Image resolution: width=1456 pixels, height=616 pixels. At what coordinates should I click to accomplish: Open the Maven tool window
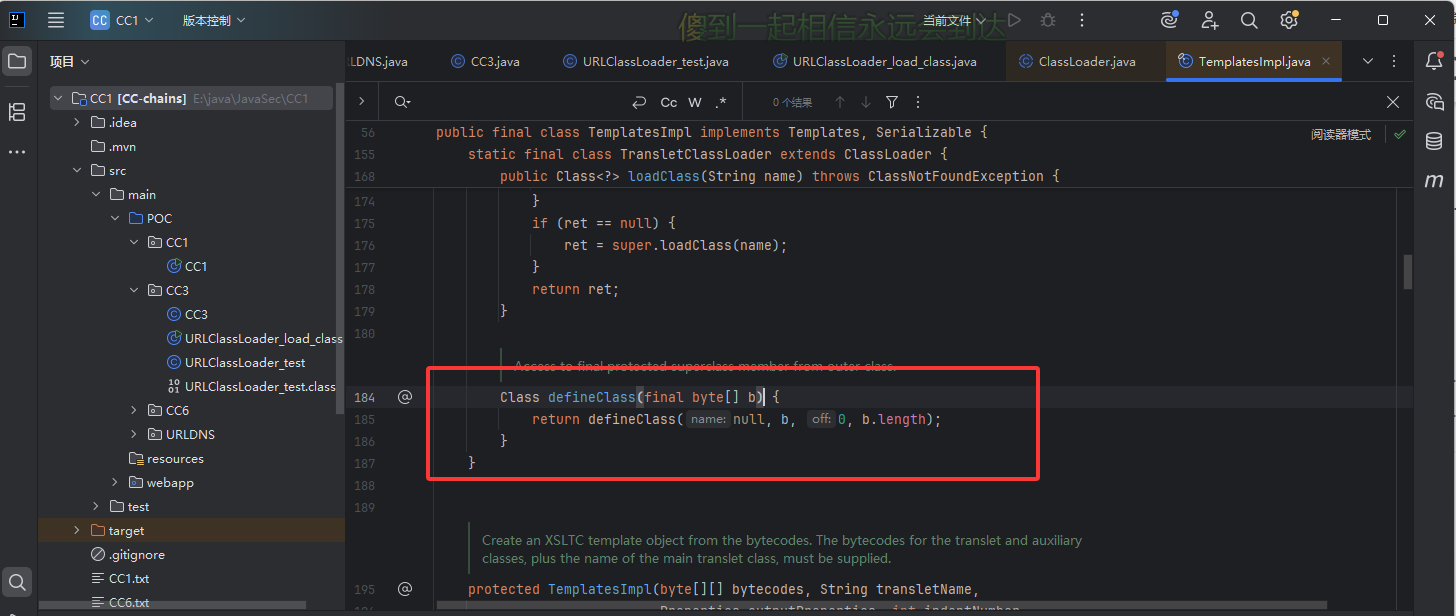tap(1434, 181)
